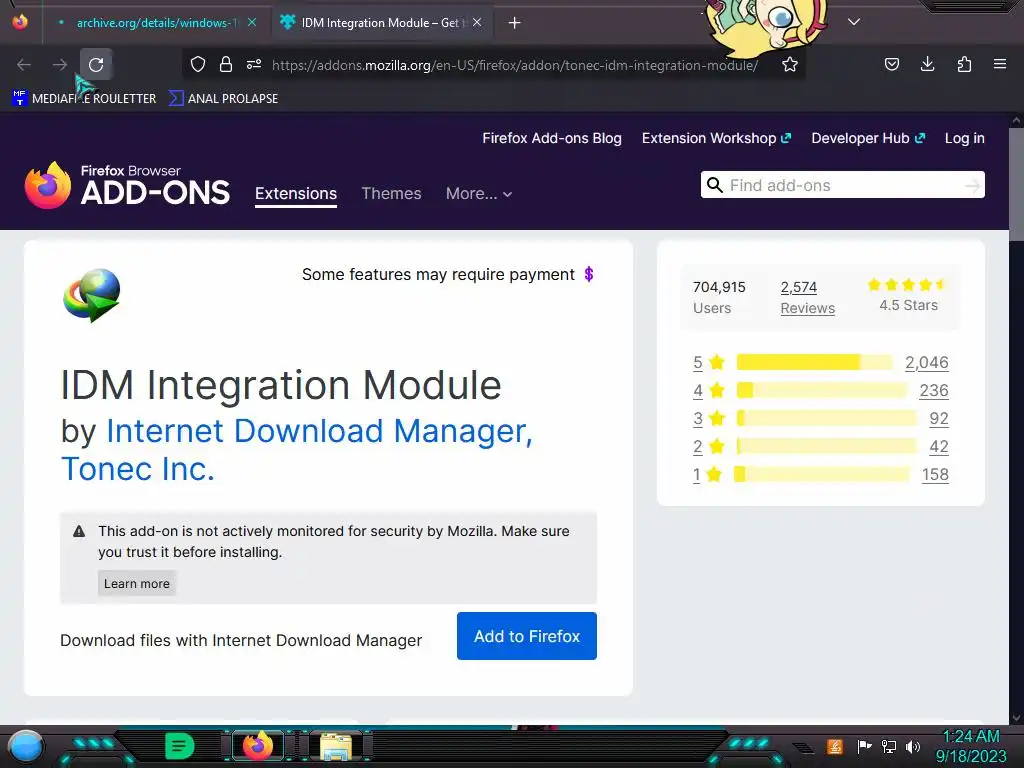Open File Explorer from taskbar
The image size is (1024, 768).
[x=336, y=746]
